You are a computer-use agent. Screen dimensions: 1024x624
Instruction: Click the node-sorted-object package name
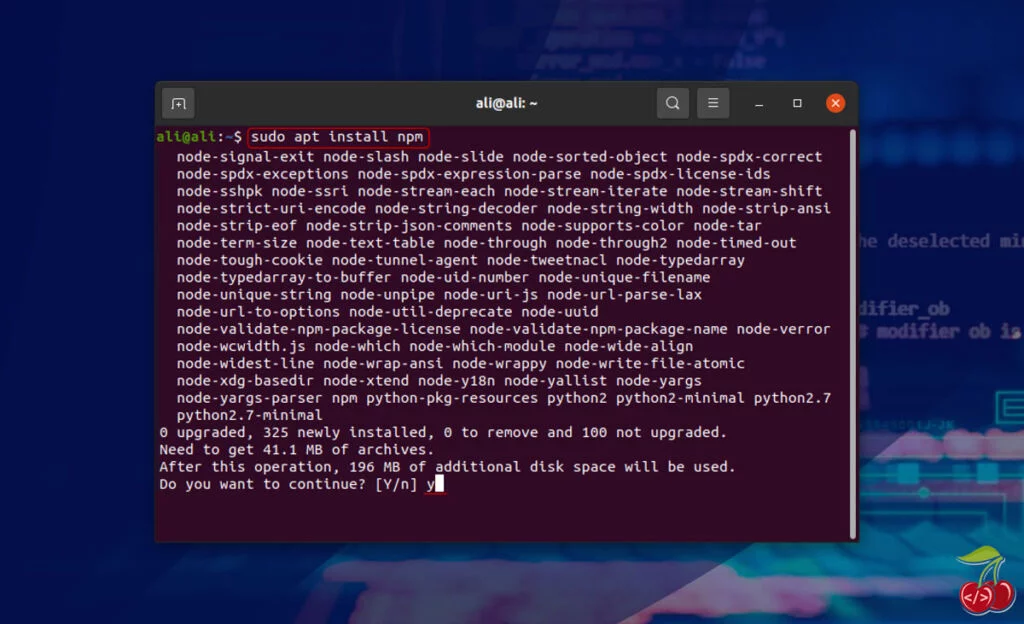(590, 157)
